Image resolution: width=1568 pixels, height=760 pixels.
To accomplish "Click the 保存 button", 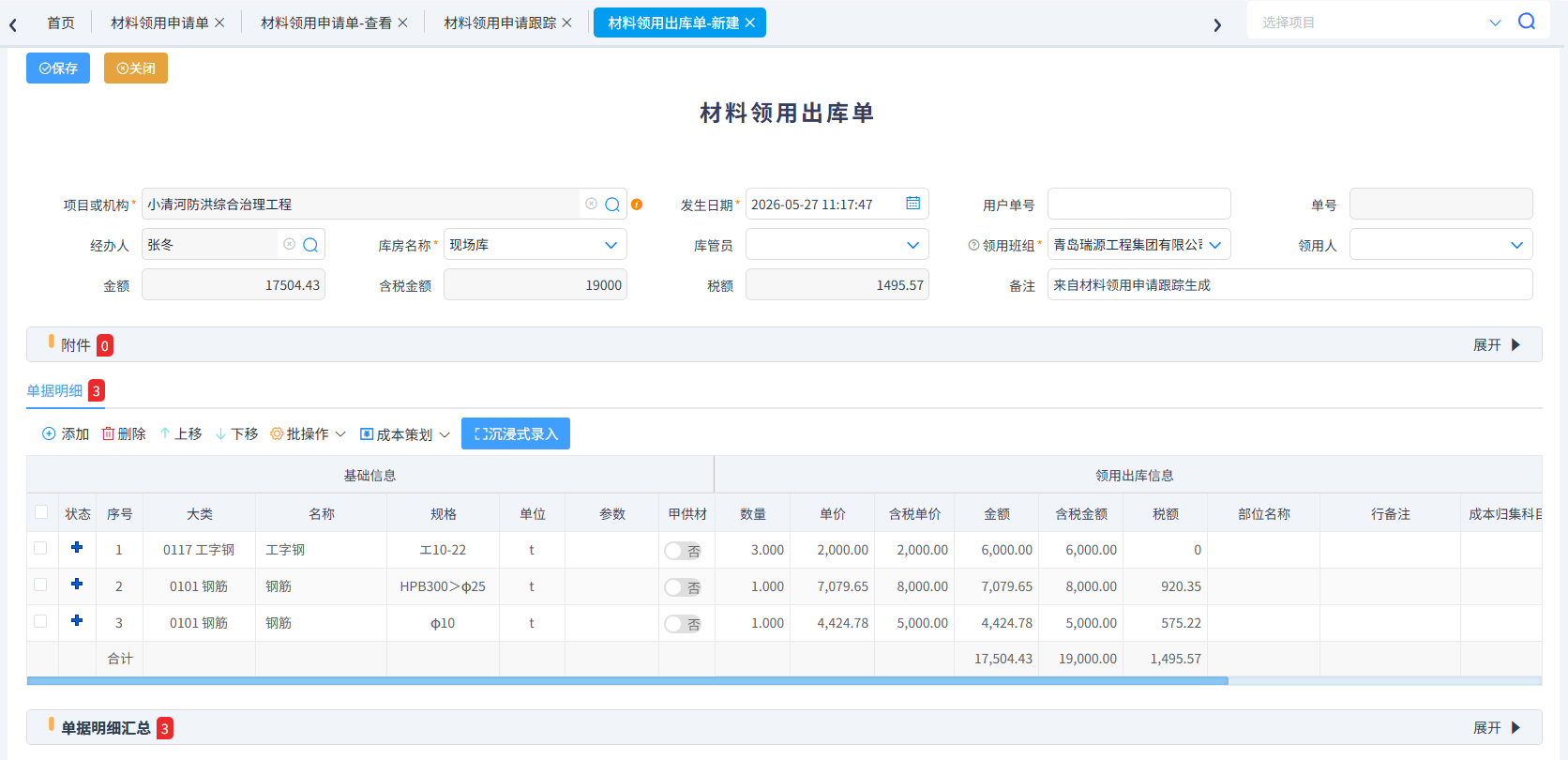I will (x=58, y=68).
